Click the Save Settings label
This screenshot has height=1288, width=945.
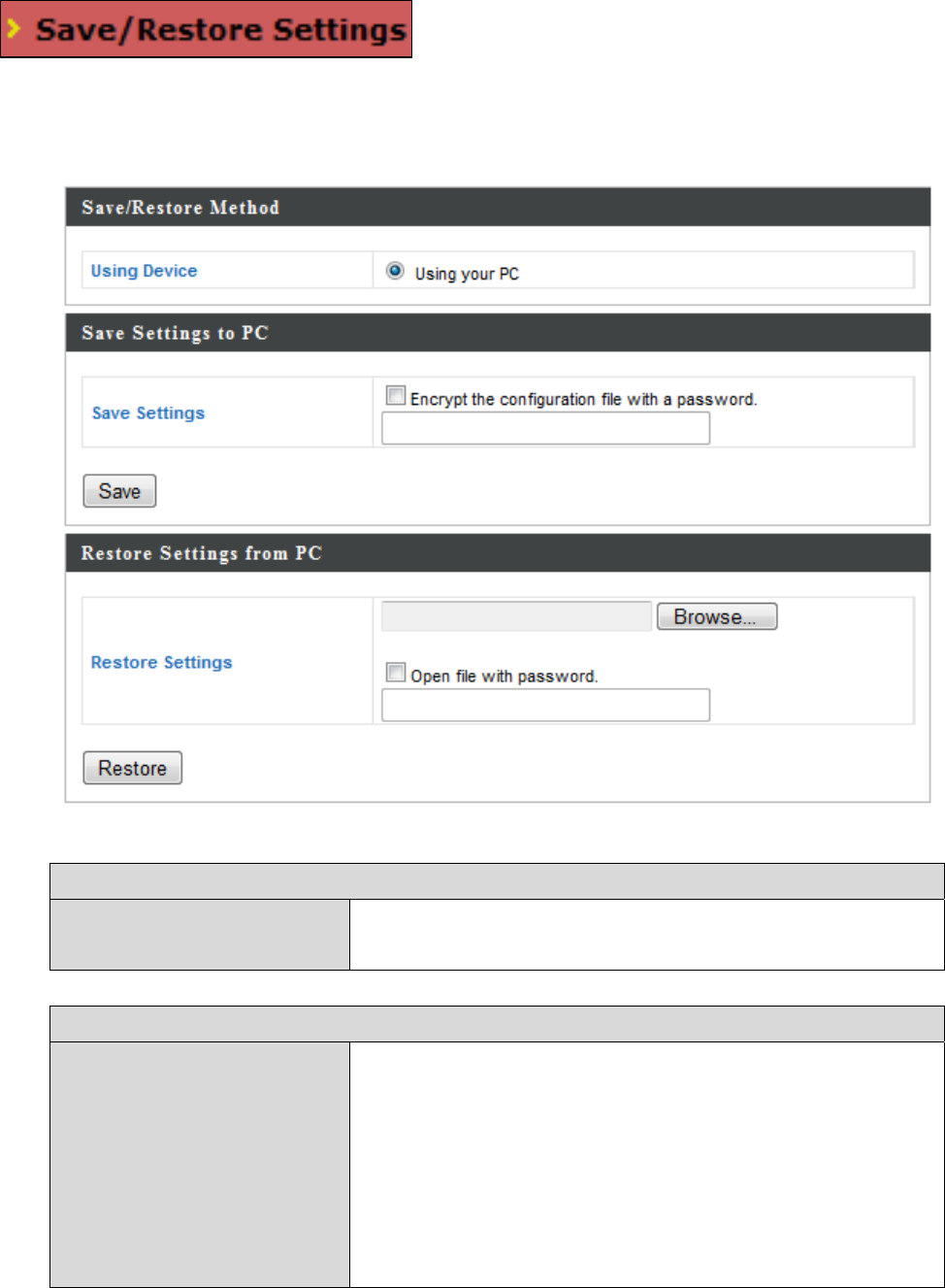pos(148,413)
